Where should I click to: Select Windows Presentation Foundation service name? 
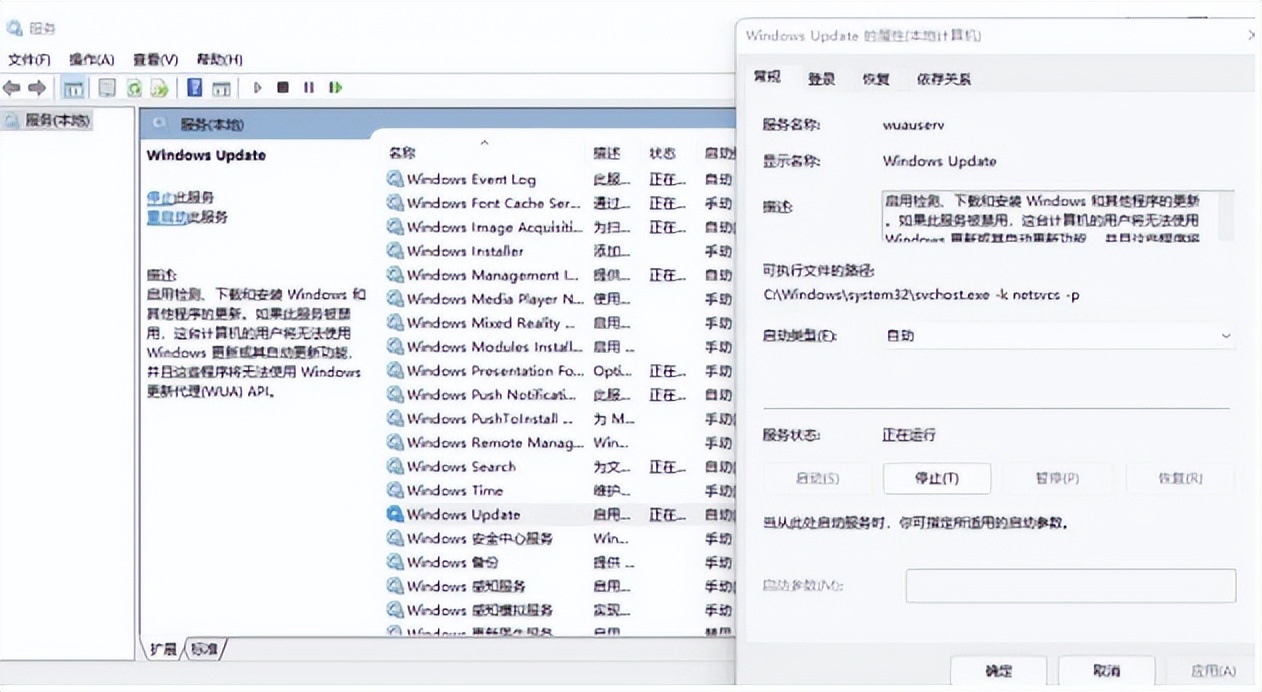point(495,371)
